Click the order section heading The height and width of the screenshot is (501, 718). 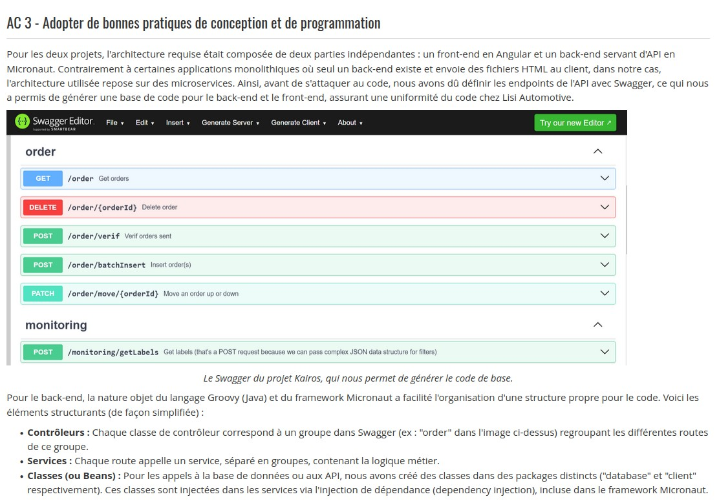point(40,152)
